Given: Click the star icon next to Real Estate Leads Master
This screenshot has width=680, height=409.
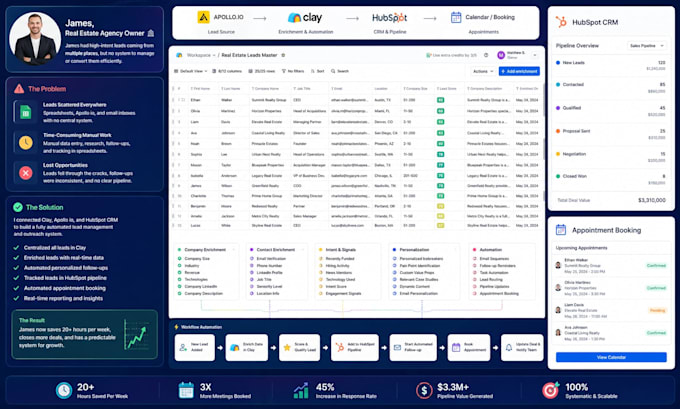Looking at the screenshot, I should click(283, 55).
